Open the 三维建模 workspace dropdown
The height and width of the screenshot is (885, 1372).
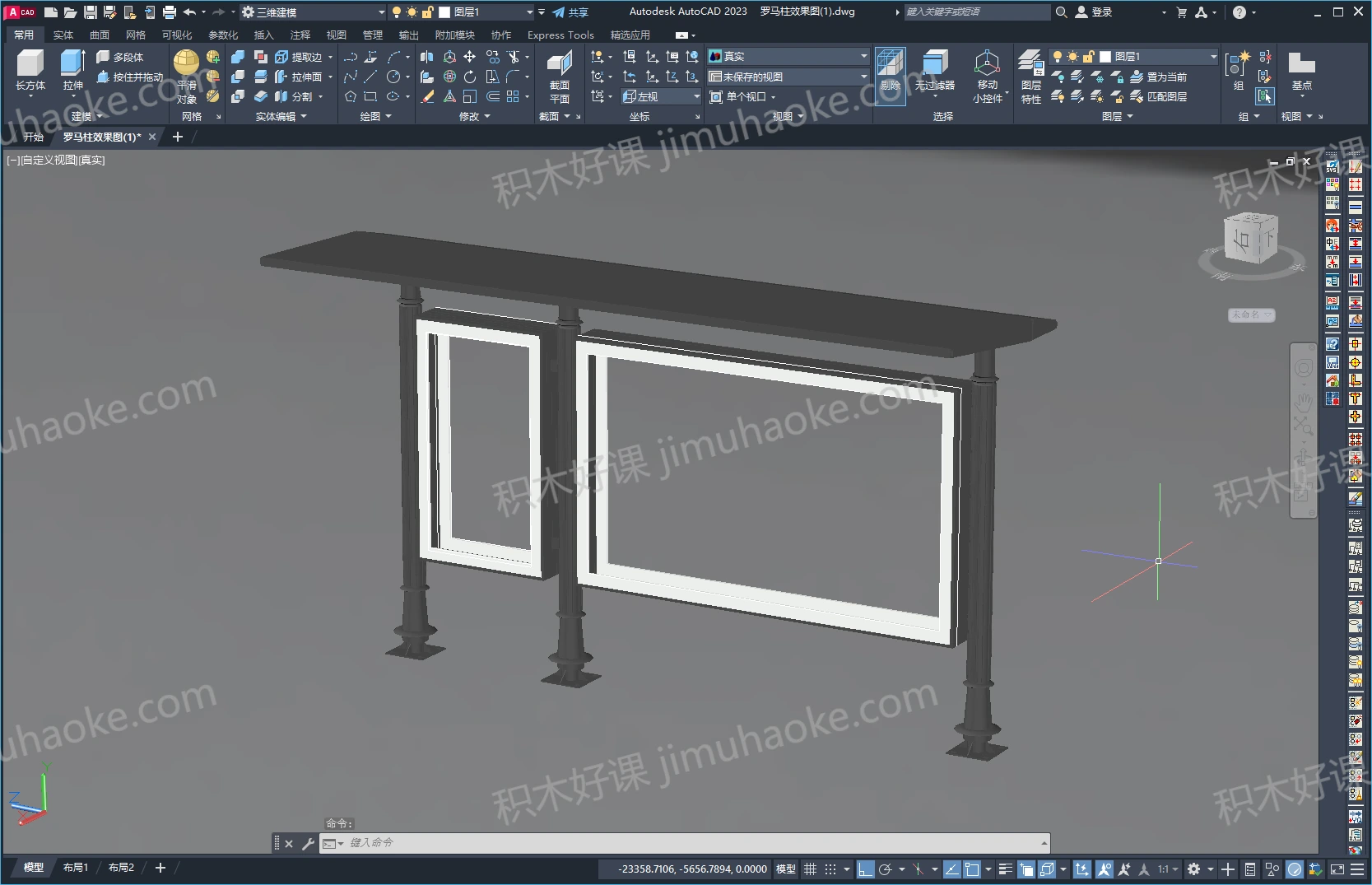(313, 12)
